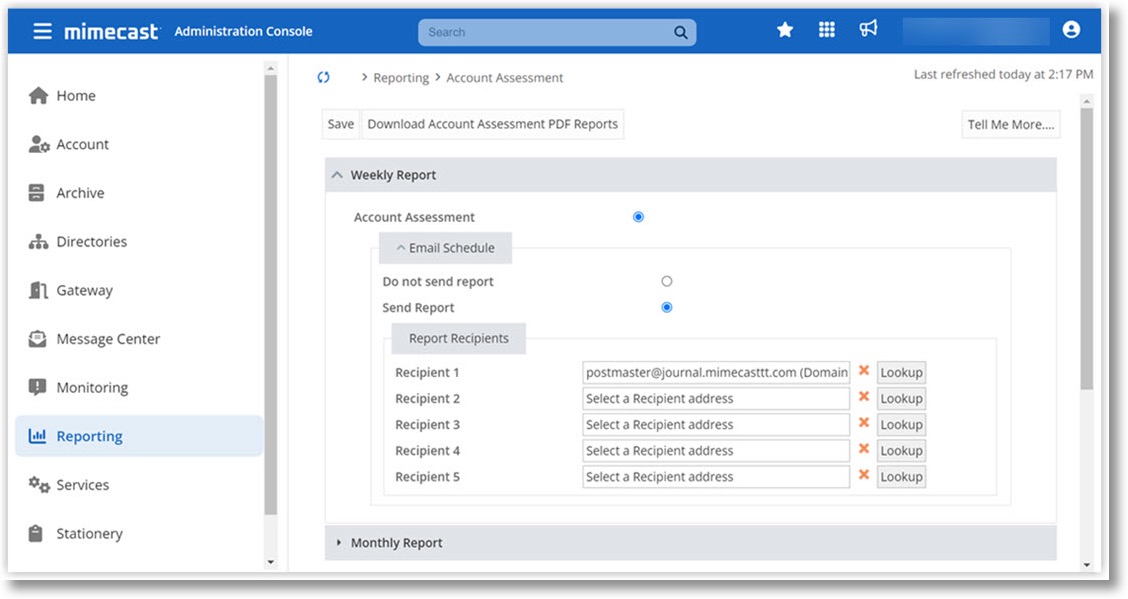Click the Save button
Screen dimensions: 1128x599
[x=340, y=124]
